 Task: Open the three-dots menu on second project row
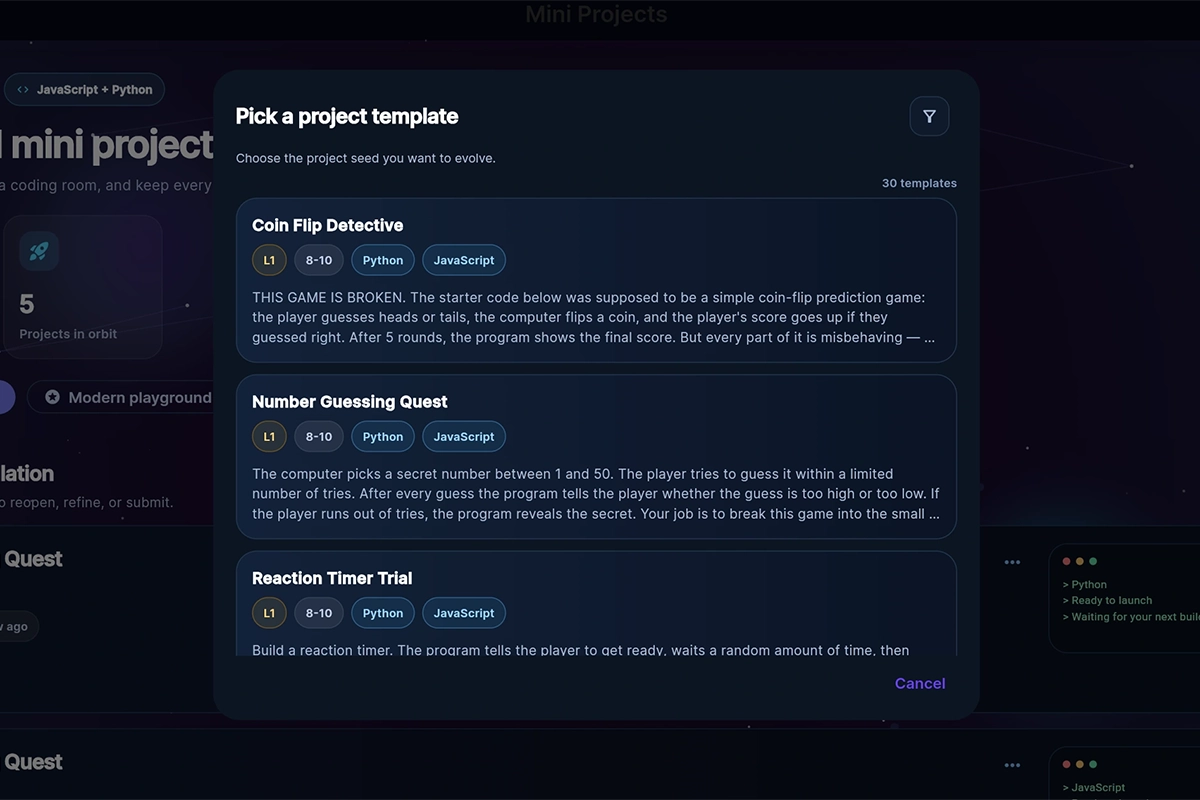coord(1012,765)
